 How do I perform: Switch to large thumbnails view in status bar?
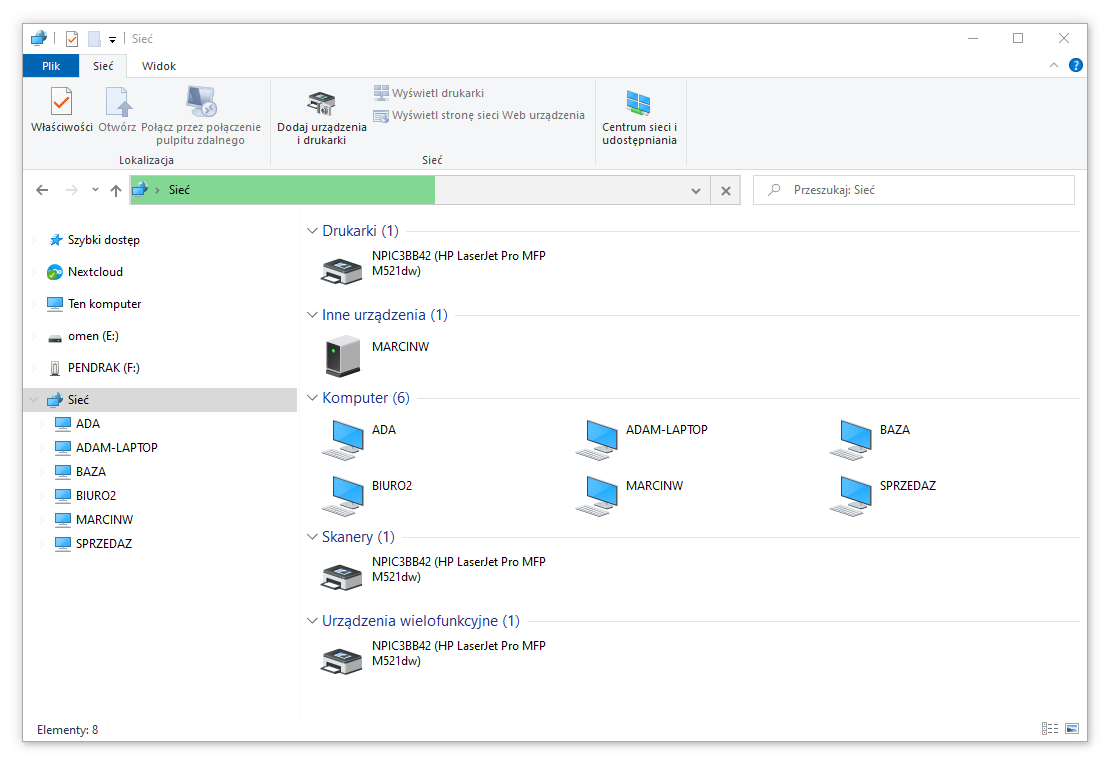[x=1072, y=729]
